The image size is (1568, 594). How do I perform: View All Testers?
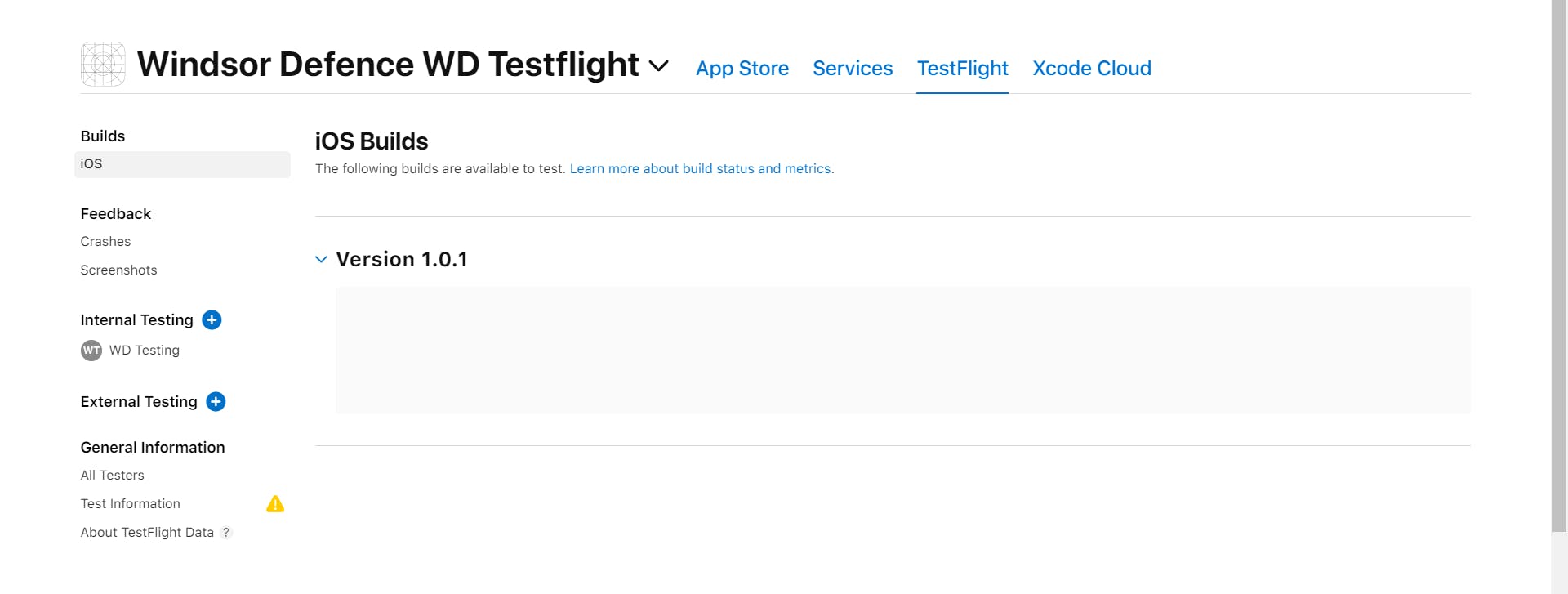pos(112,476)
